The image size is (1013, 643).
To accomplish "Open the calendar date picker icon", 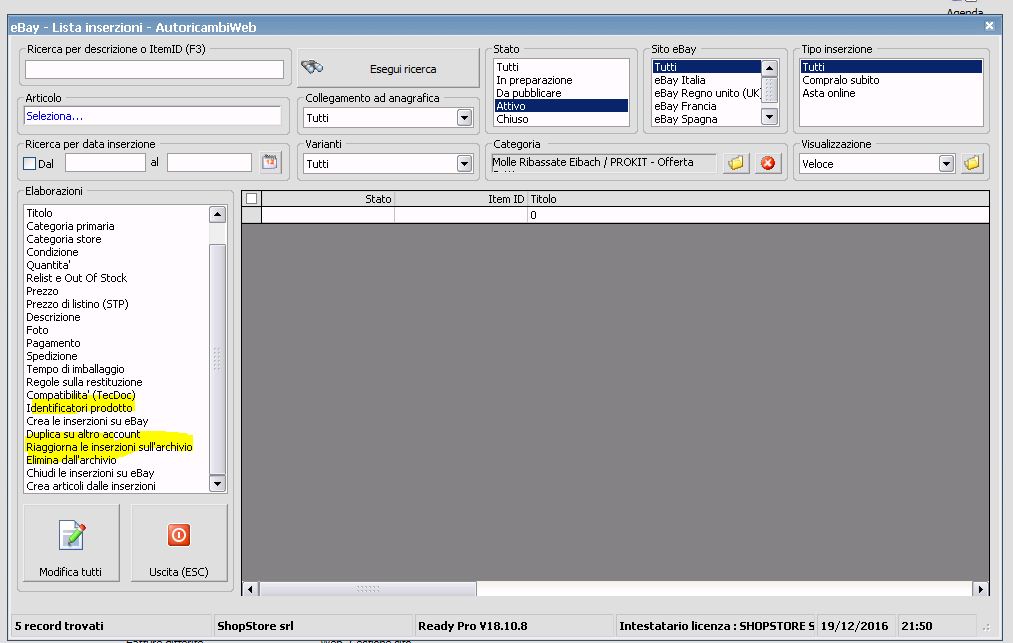I will click(270, 162).
